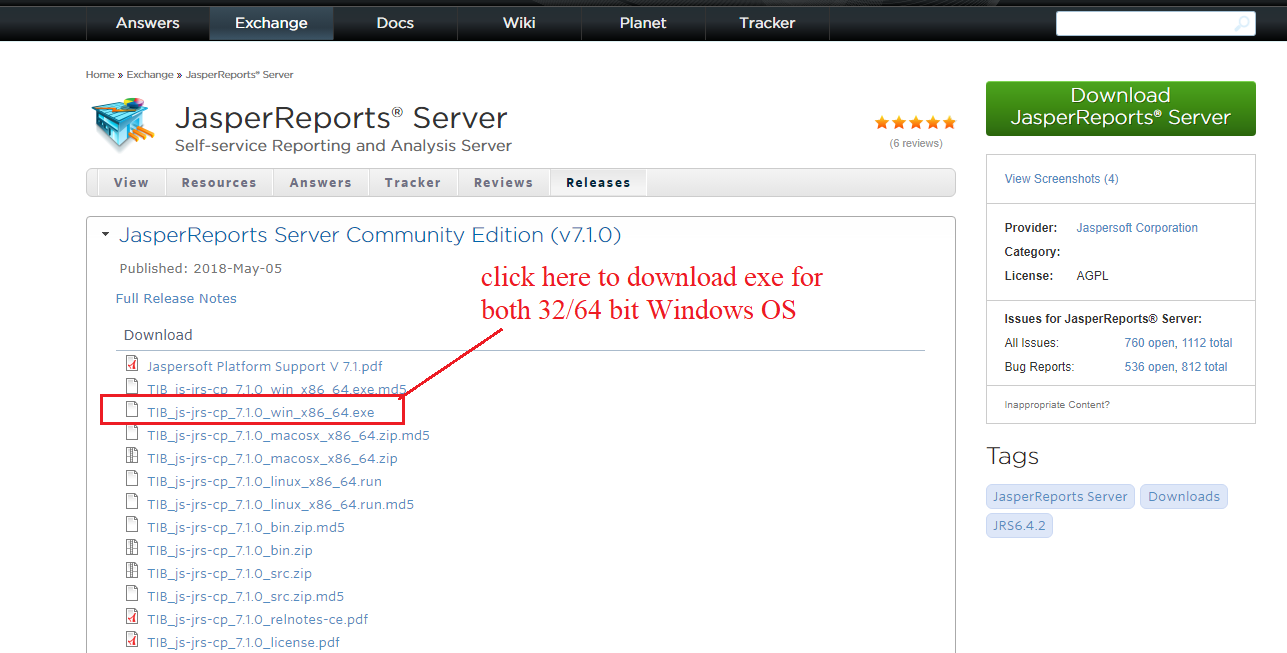1287x653 pixels.
Task: Open the Docs menu item
Action: [395, 23]
